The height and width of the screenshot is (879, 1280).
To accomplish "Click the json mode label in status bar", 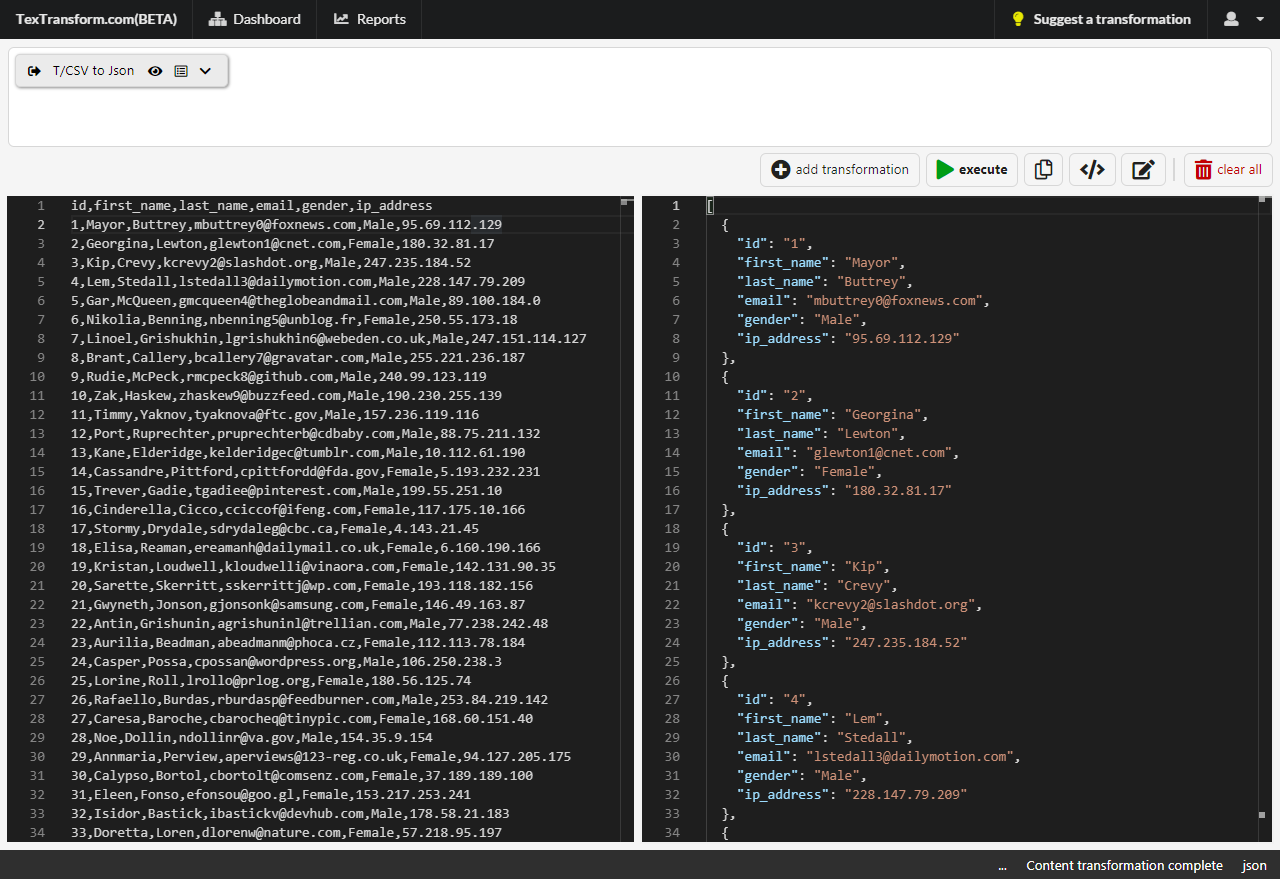I will click(x=1254, y=866).
